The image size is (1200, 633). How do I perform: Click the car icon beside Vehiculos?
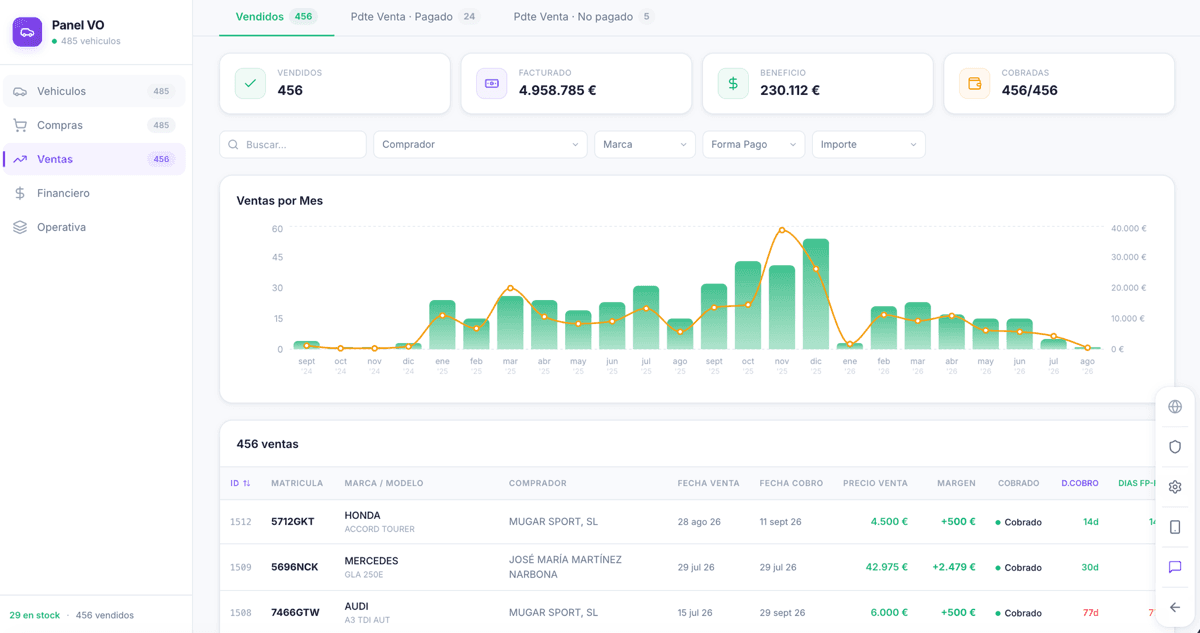(20, 91)
